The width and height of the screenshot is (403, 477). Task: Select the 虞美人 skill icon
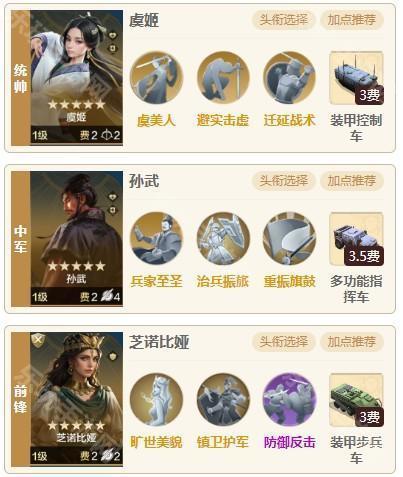coord(156,78)
